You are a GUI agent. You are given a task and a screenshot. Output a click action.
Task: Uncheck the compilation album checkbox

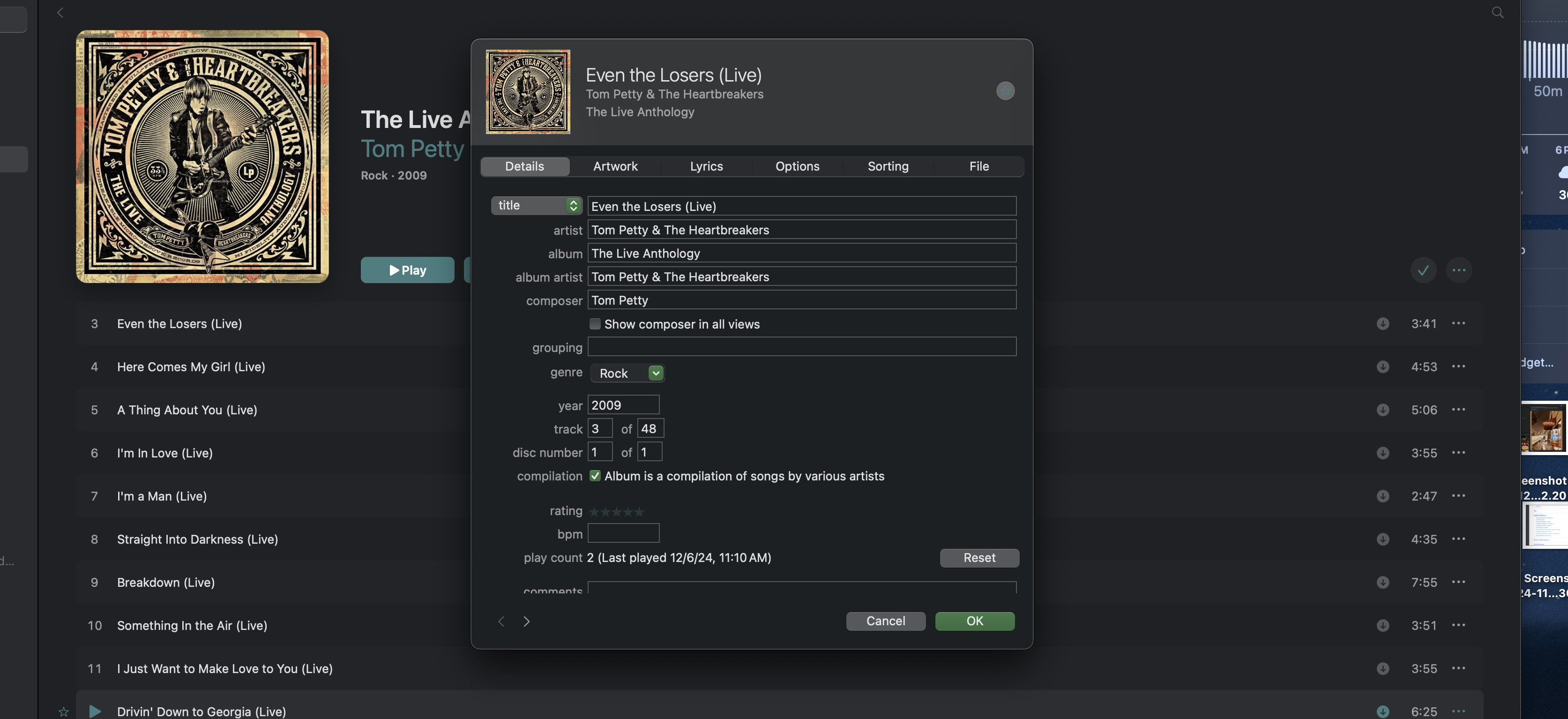coord(595,476)
